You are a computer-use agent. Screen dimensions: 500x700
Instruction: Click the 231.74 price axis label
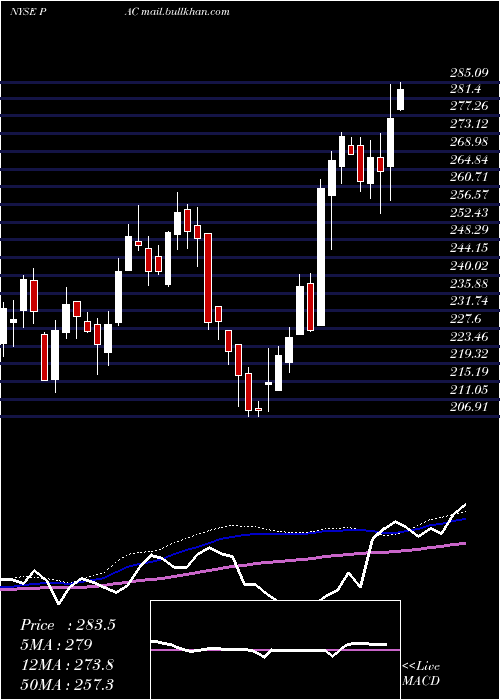click(468, 301)
